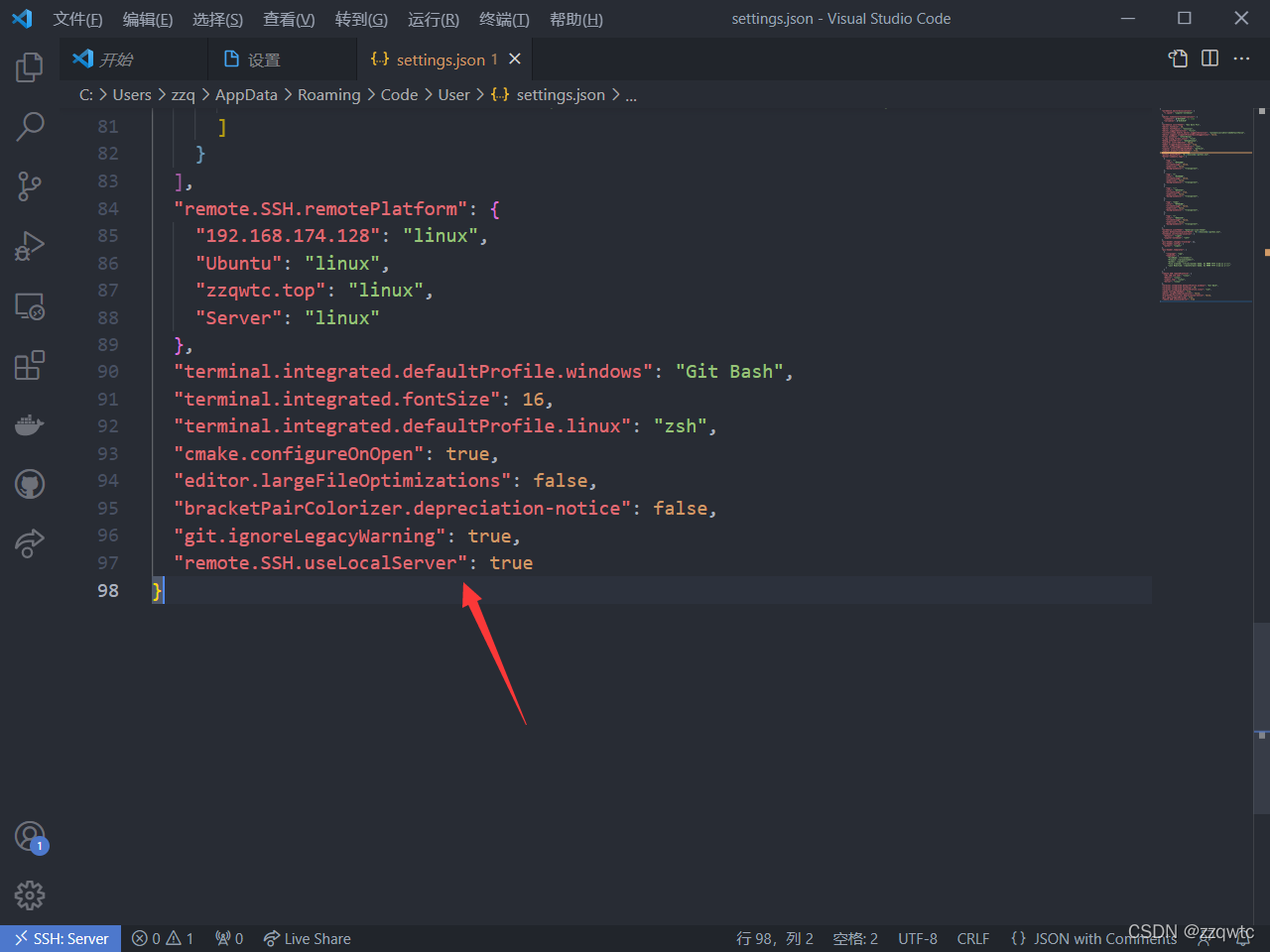Open the Remote Explorer view

click(30, 305)
